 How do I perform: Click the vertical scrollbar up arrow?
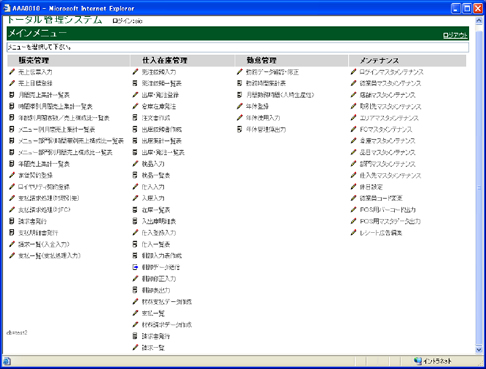tap(479, 21)
